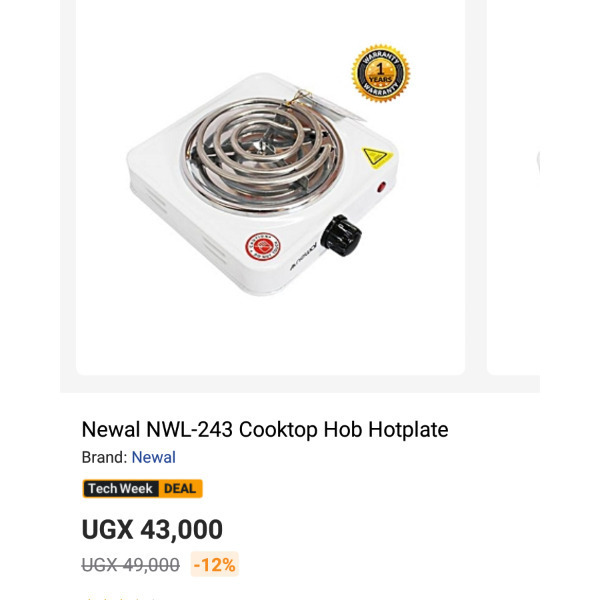This screenshot has width=600, height=600.
Task: Open the main hotplate product image
Action: (x=270, y=188)
